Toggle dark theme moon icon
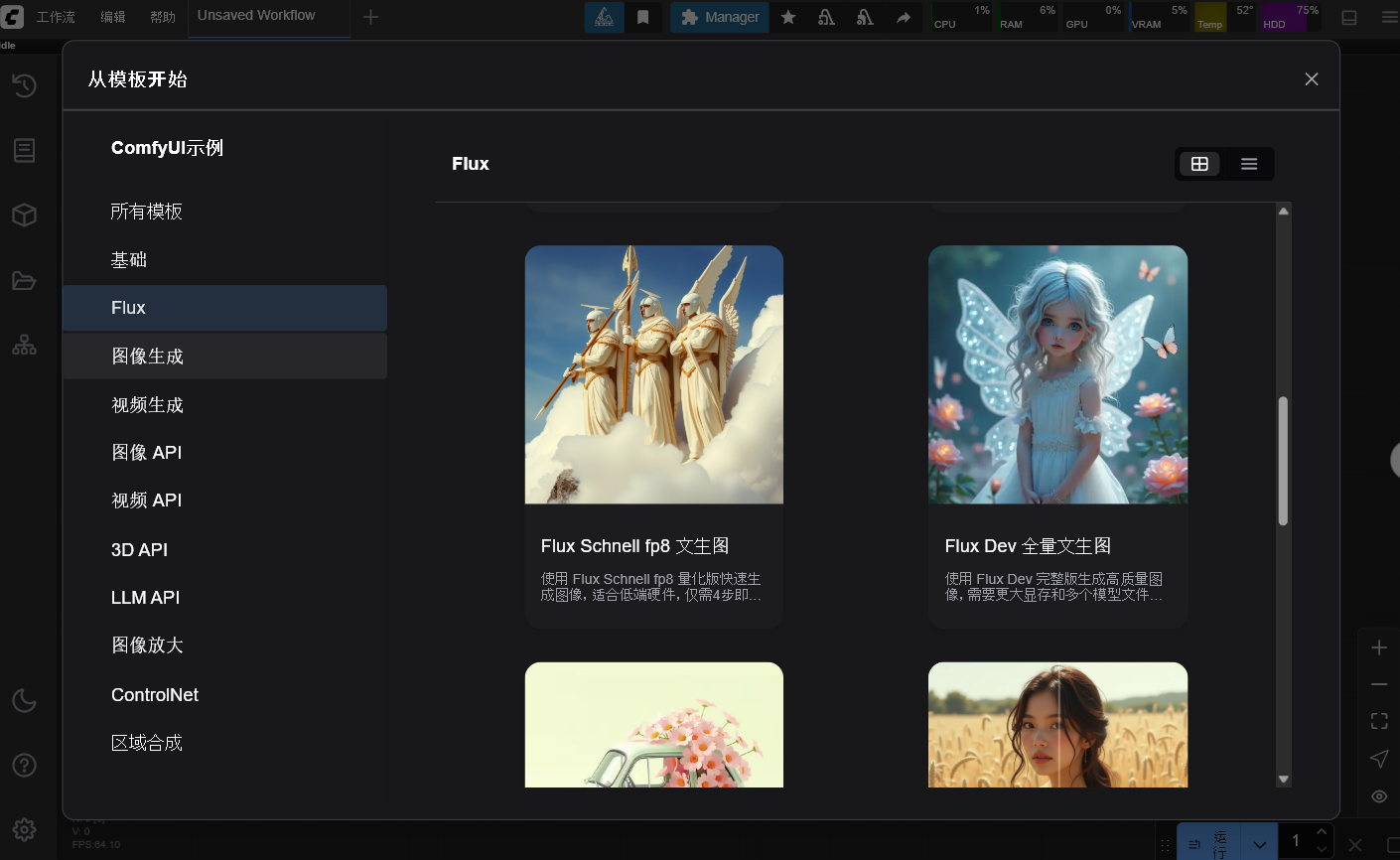The image size is (1400, 860). point(25,701)
